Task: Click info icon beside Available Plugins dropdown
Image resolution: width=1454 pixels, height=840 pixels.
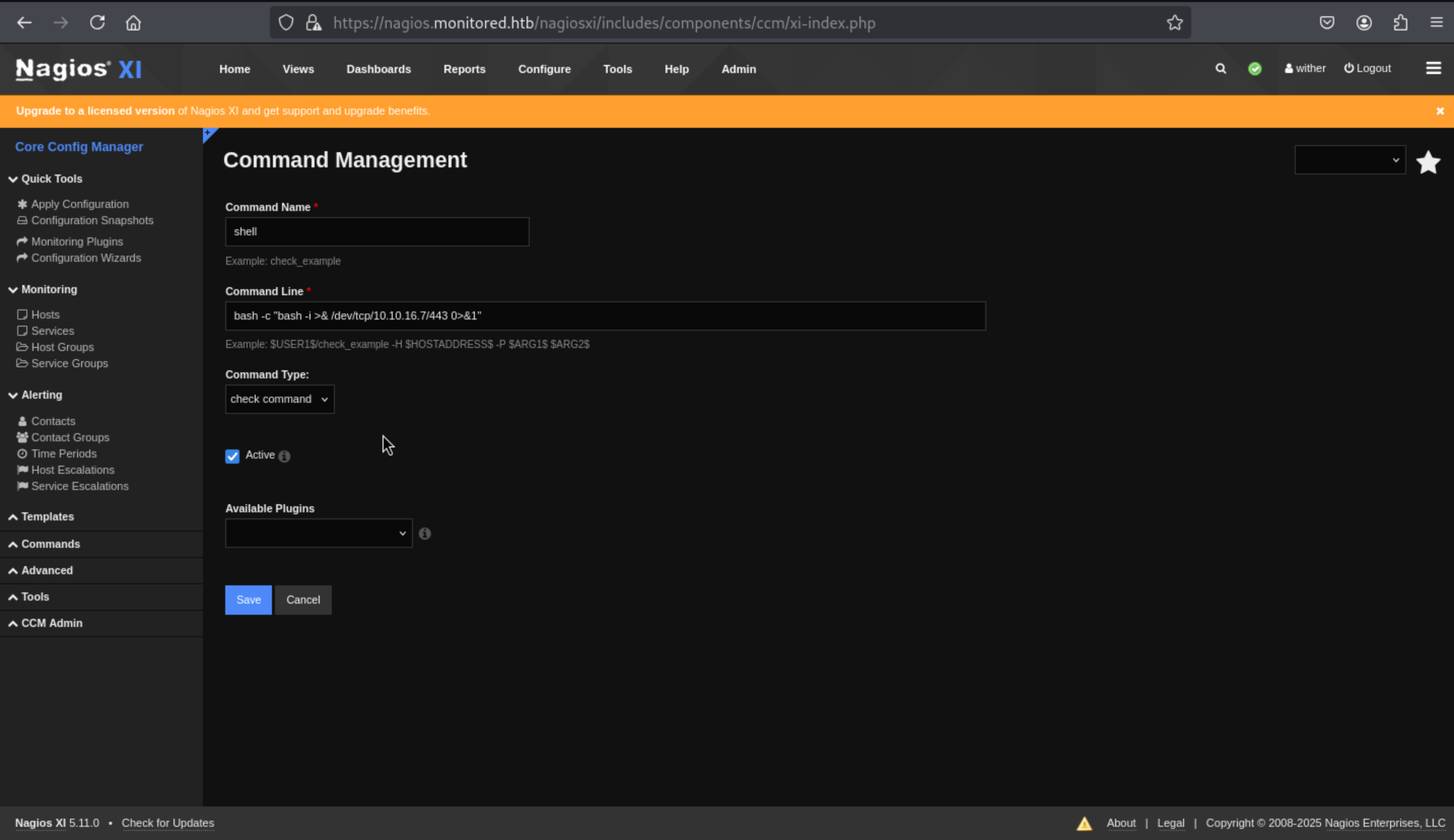Action: tap(425, 534)
